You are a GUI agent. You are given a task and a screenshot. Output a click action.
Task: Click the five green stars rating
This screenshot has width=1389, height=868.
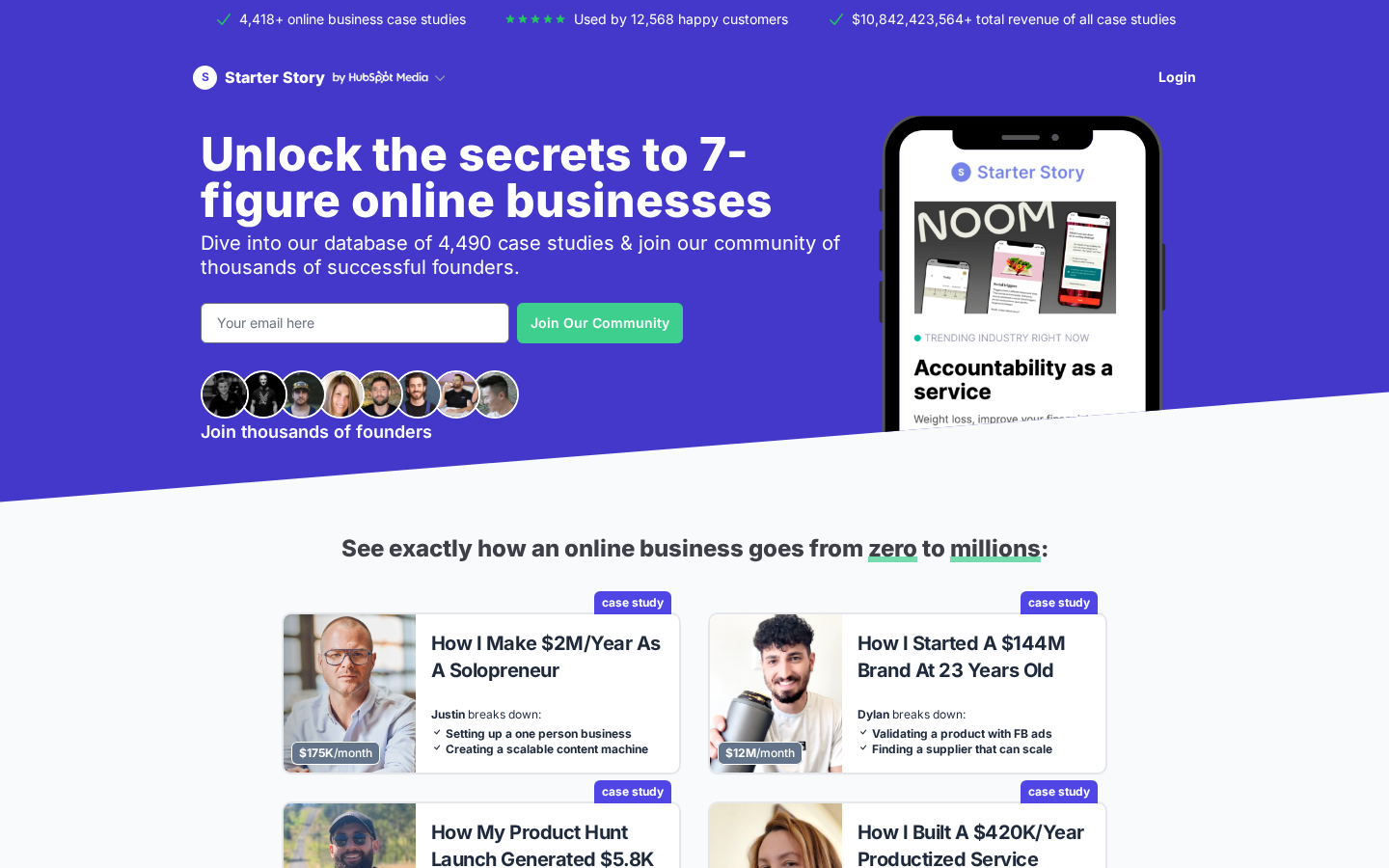535,19
